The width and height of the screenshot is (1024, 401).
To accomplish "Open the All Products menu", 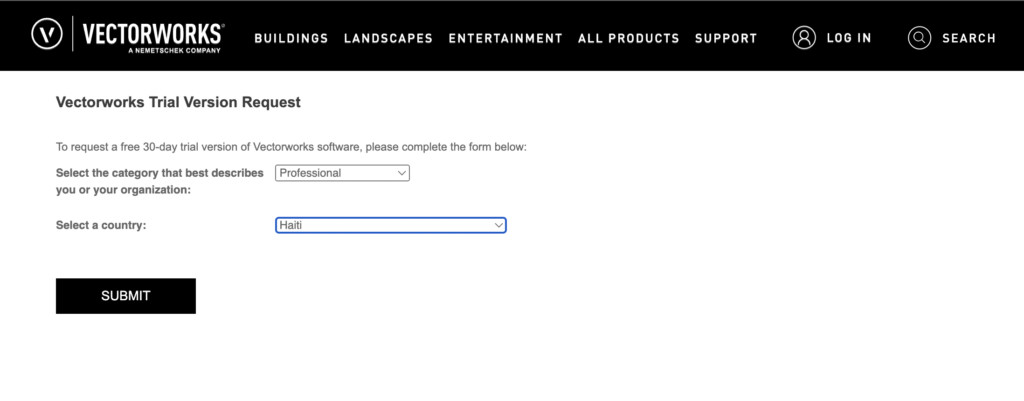I will pyautogui.click(x=629, y=39).
